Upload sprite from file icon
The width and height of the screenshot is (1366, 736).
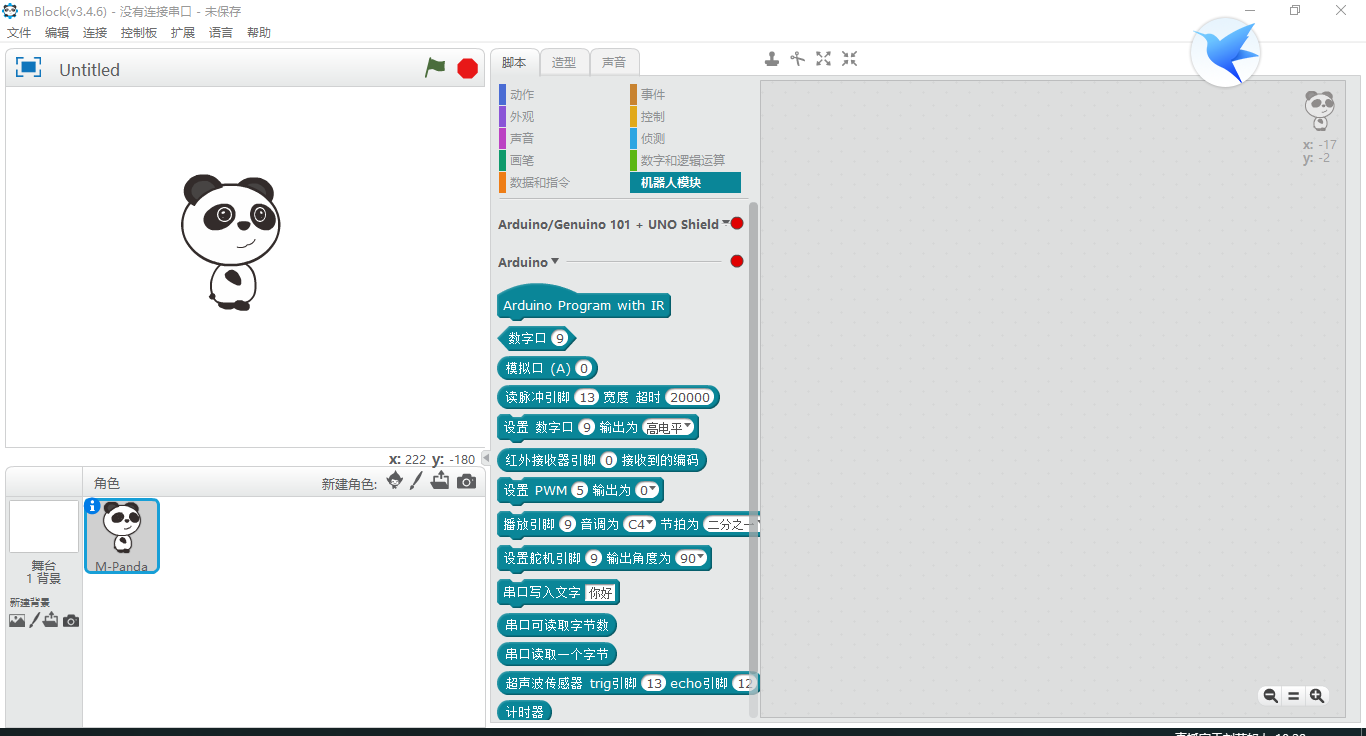[440, 481]
